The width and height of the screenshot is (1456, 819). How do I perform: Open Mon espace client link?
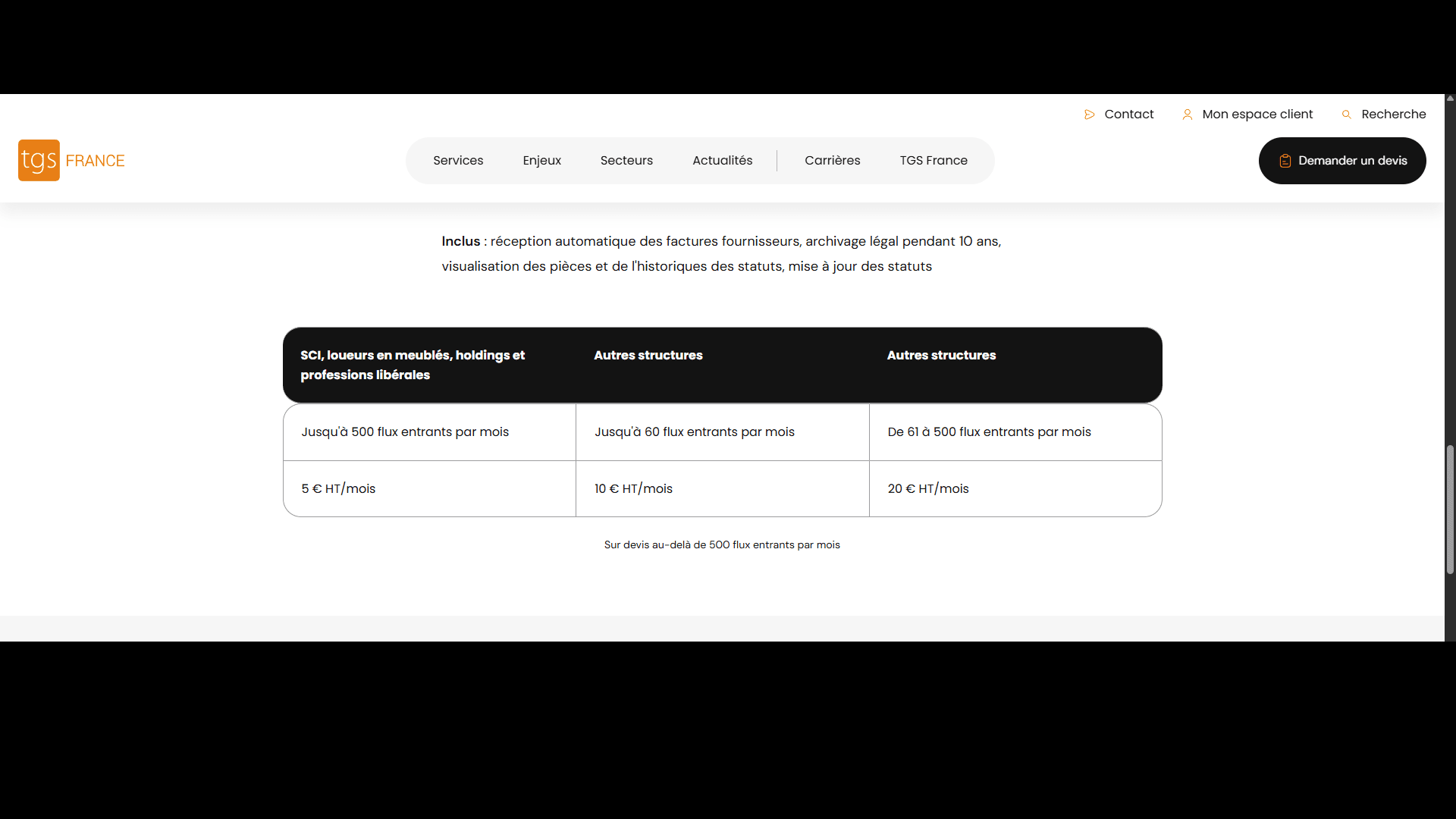click(1257, 115)
